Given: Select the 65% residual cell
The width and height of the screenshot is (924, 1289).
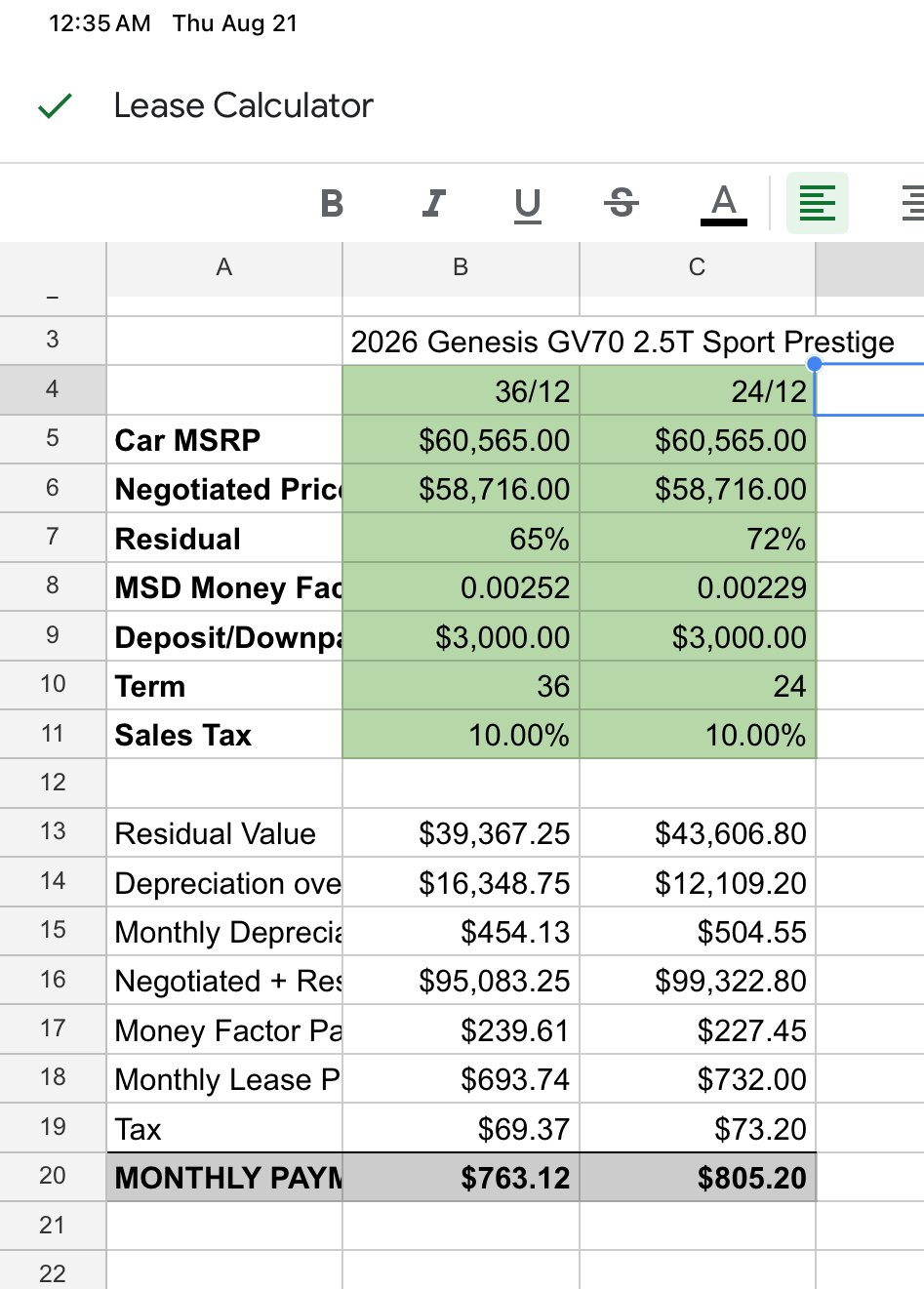Looking at the screenshot, I should pos(462,538).
